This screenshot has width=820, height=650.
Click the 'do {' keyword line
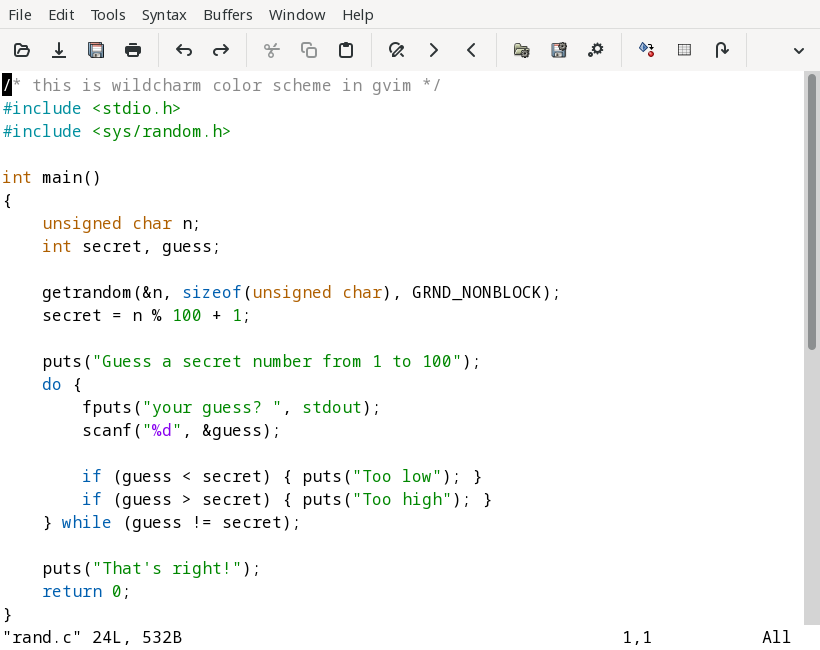pyautogui.click(x=62, y=384)
